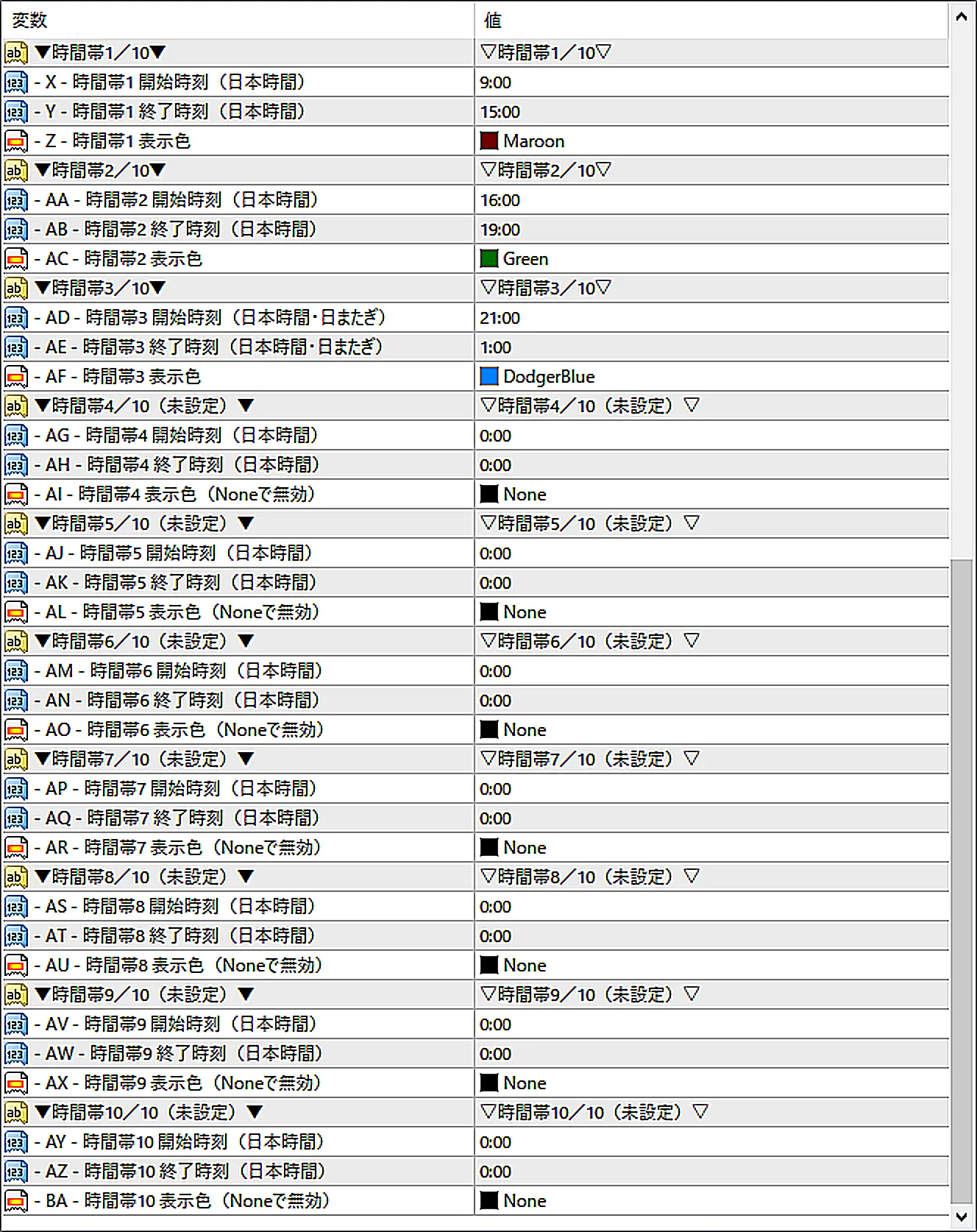Click the numeric icon for AA - 時間帯2 開始時刻
Viewport: 977px width, 1232px height.
click(16, 200)
